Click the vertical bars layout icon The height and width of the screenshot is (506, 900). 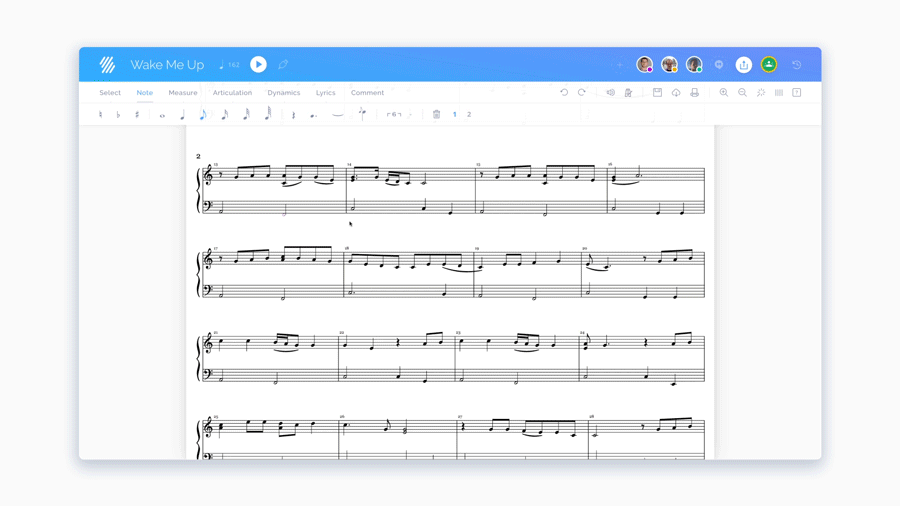[779, 92]
